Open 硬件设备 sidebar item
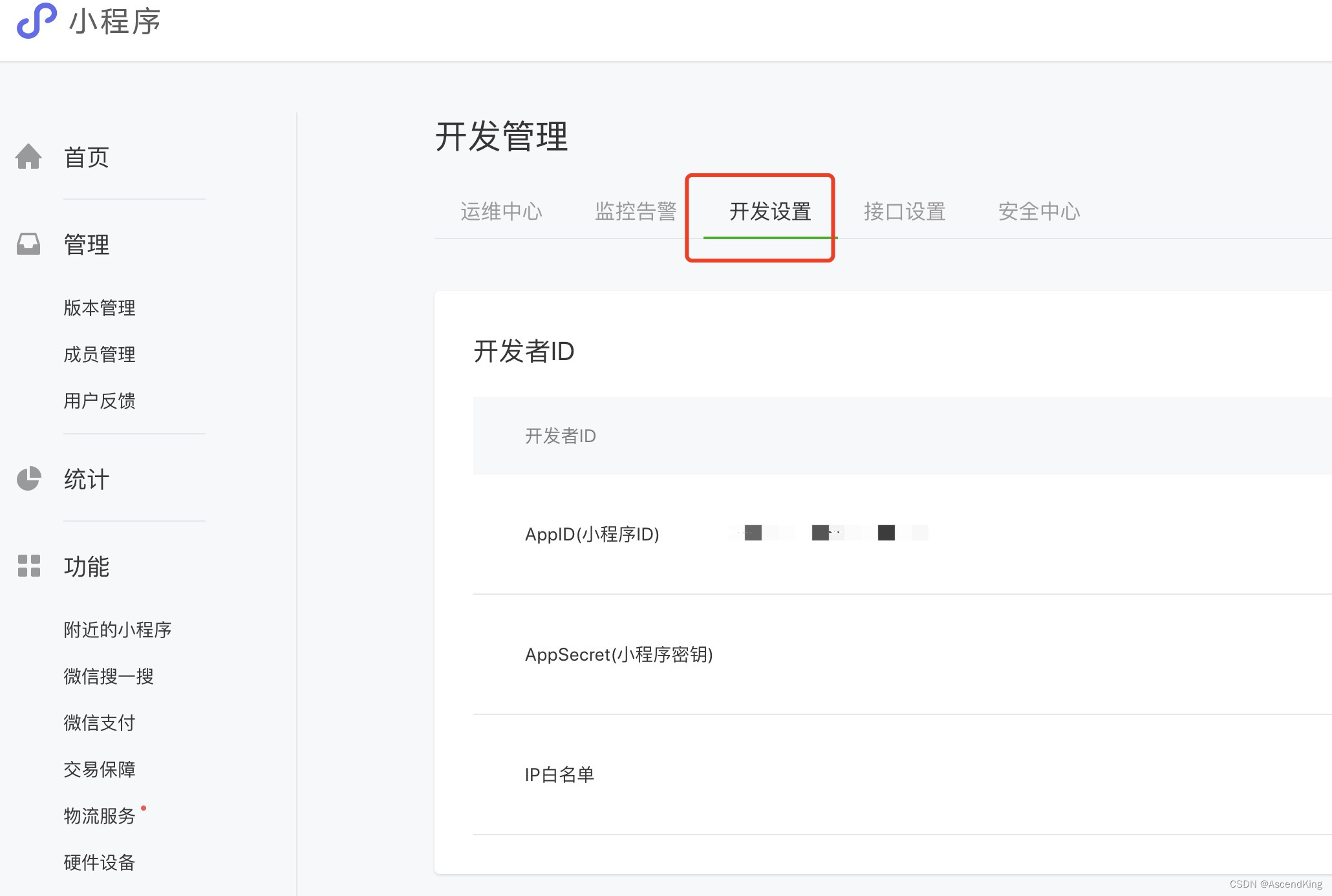This screenshot has width=1332, height=896. pyautogui.click(x=100, y=862)
